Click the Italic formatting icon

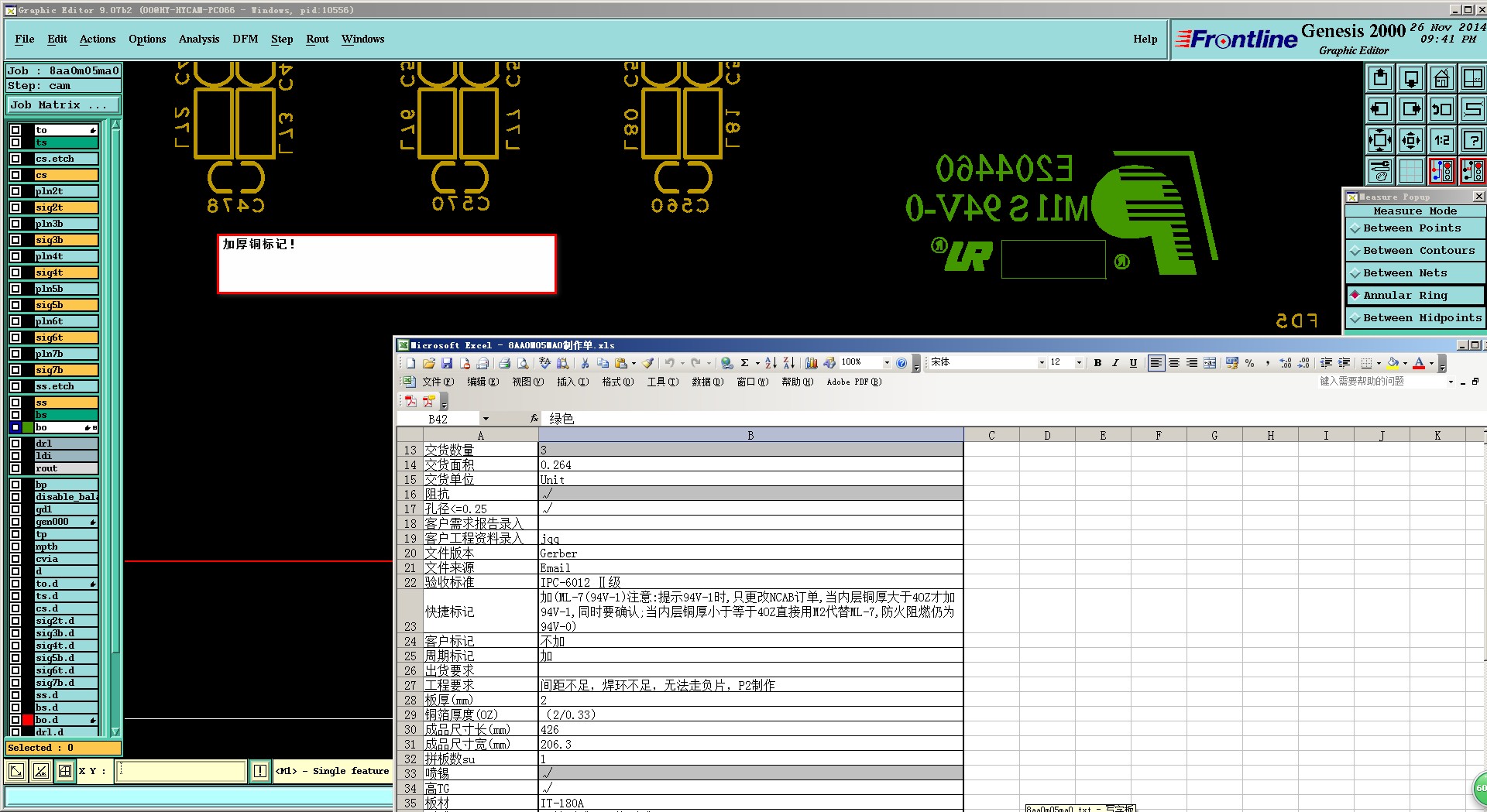click(1115, 363)
